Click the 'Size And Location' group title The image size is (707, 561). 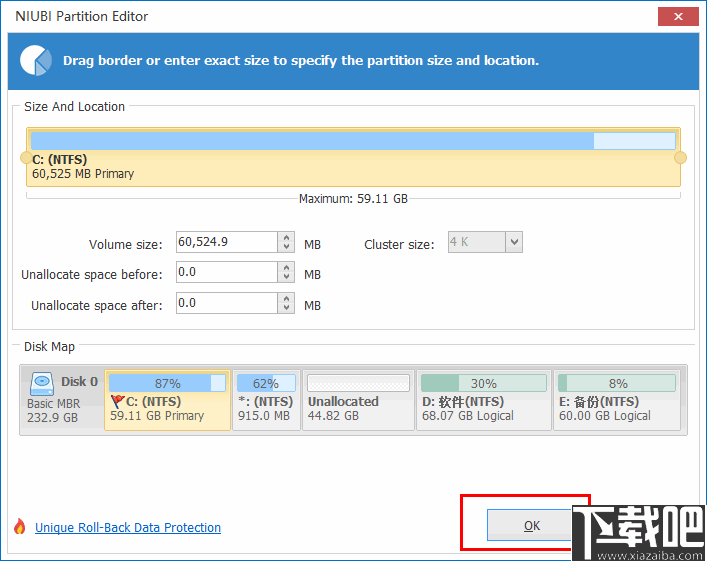click(x=74, y=107)
